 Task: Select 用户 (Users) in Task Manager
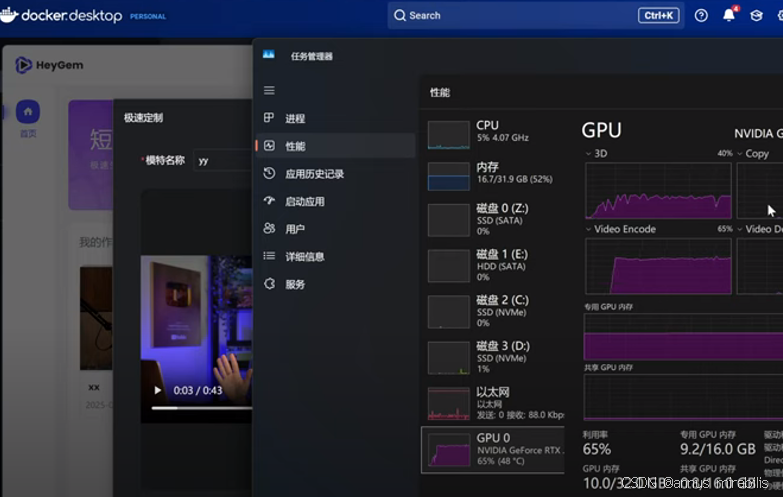294,229
